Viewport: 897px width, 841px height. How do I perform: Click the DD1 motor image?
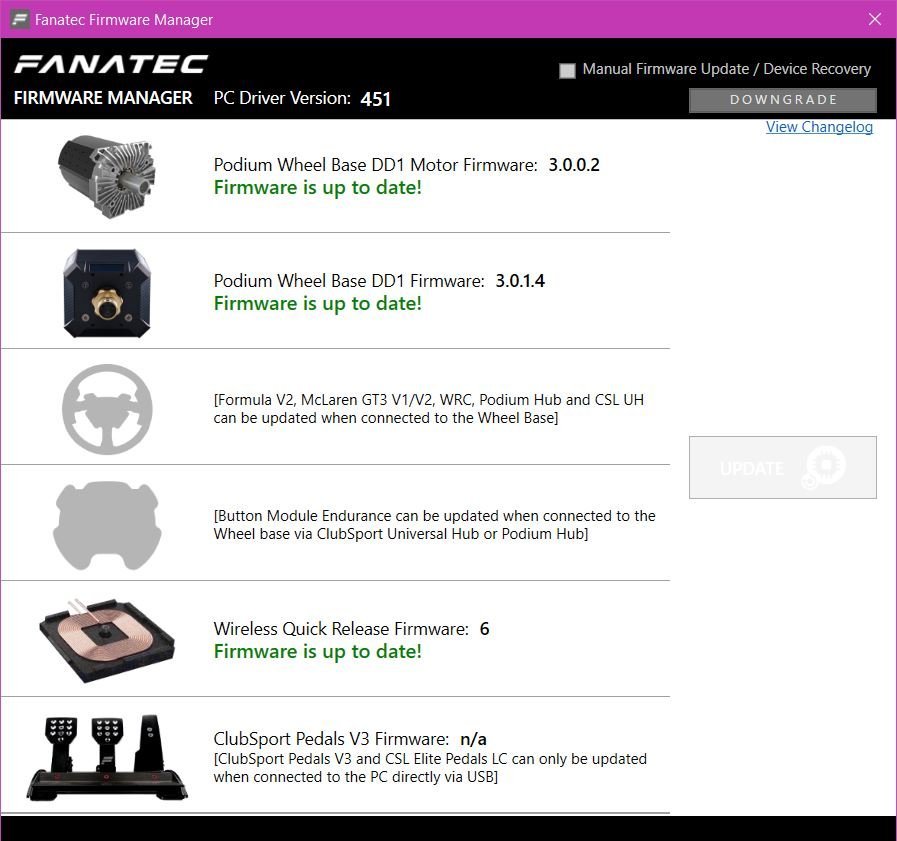click(106, 176)
